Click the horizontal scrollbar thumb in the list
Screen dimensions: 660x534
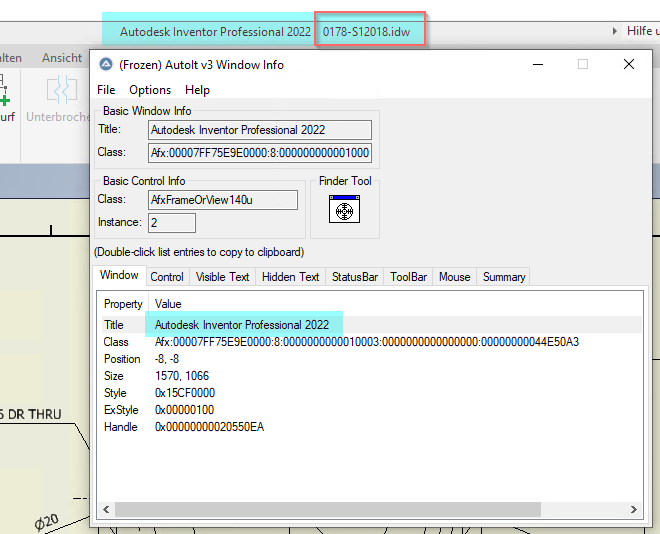point(327,510)
